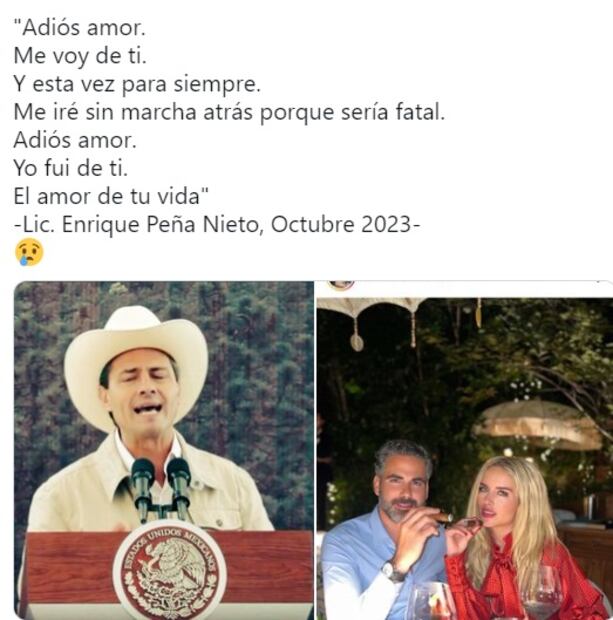Image resolution: width=613 pixels, height=620 pixels.
Task: Click the white cowboy hat
Action: click(x=136, y=366)
